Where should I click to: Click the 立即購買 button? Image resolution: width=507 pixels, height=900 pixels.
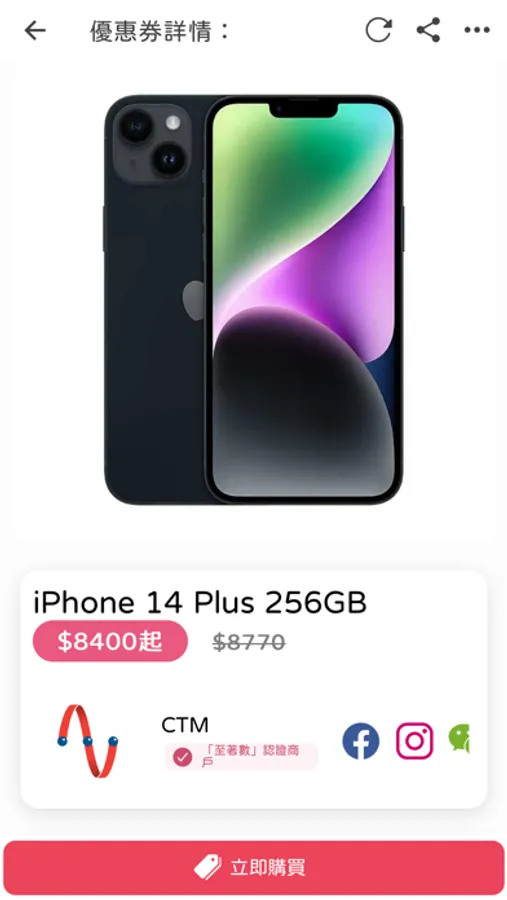click(x=254, y=867)
